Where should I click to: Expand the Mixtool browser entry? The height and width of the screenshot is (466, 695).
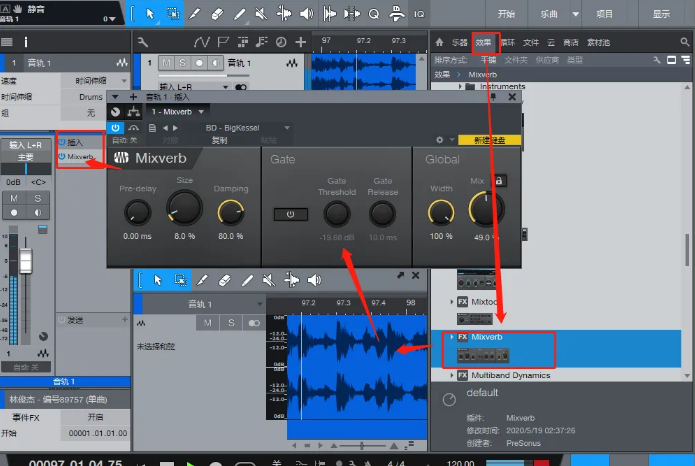point(452,302)
